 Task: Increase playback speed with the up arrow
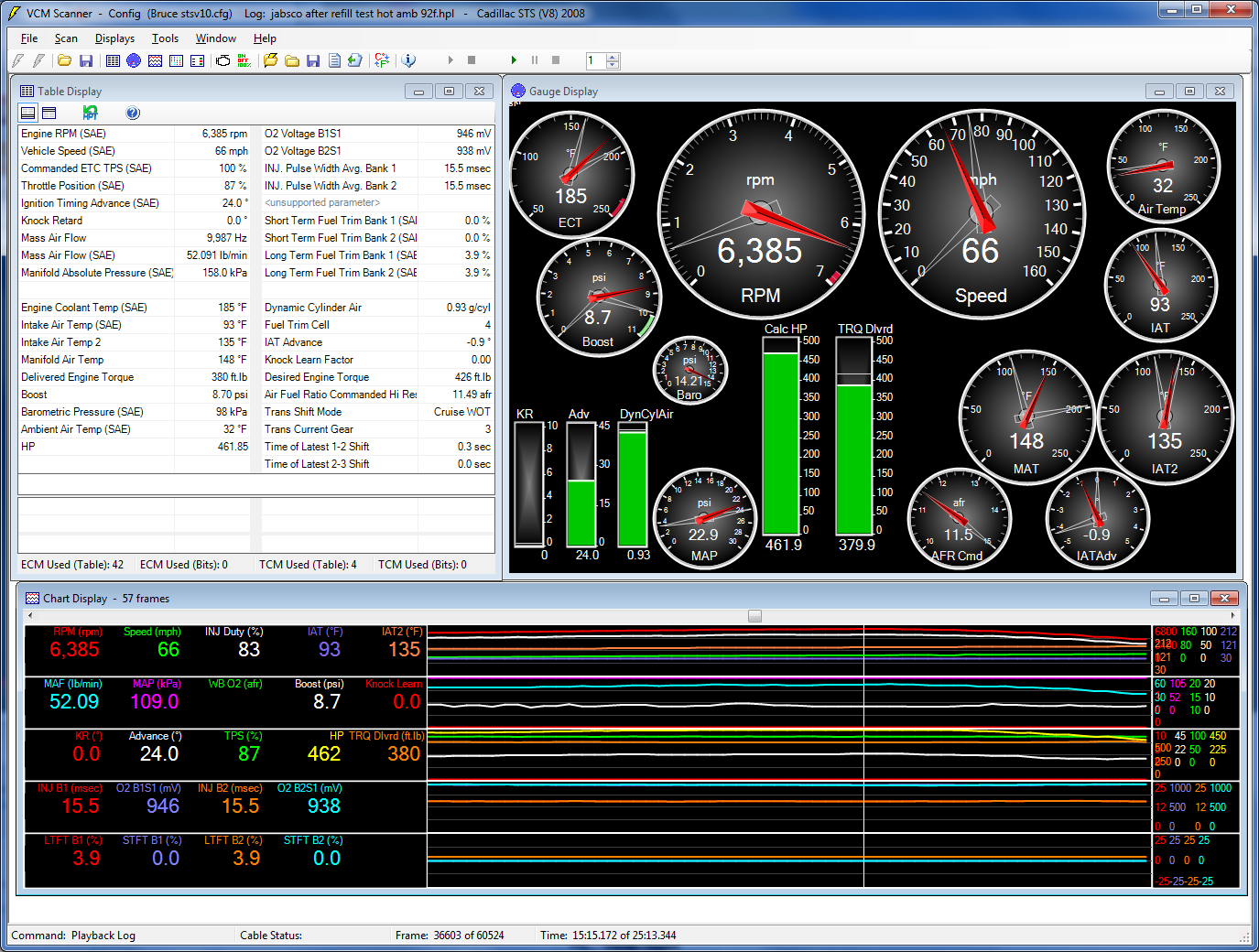pos(613,57)
